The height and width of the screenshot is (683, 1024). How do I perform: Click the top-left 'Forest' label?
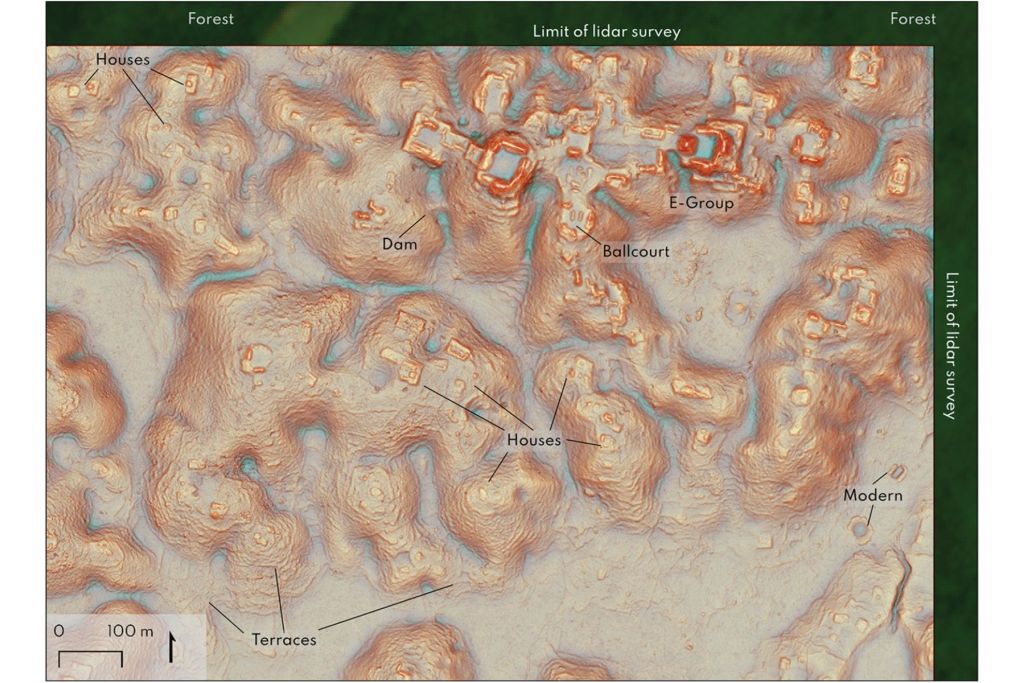click(x=211, y=18)
